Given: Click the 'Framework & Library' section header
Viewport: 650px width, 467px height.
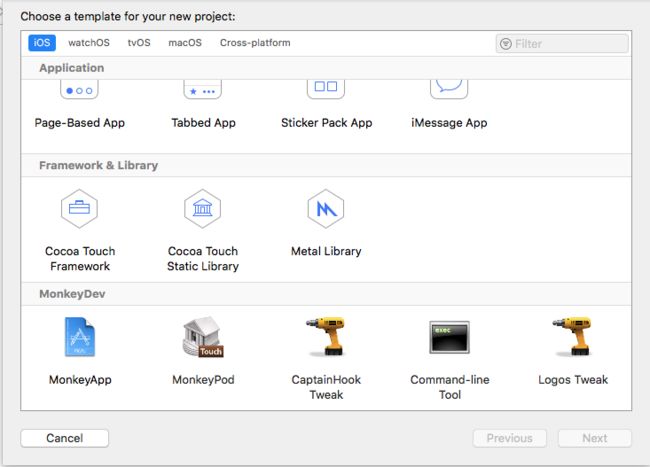Looking at the screenshot, I should [x=98, y=165].
